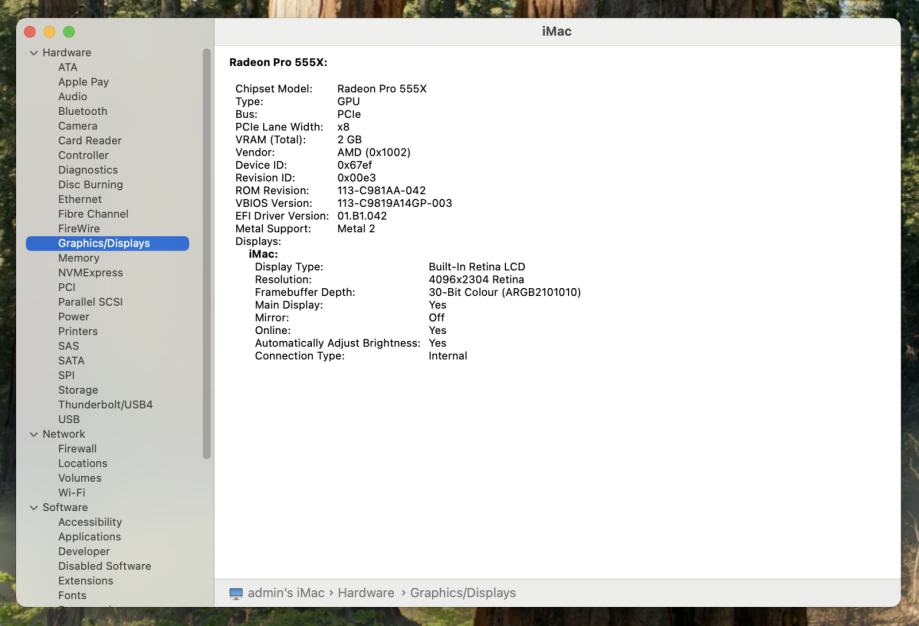Click admin's iMac in path bar
The image size is (919, 626).
point(286,593)
